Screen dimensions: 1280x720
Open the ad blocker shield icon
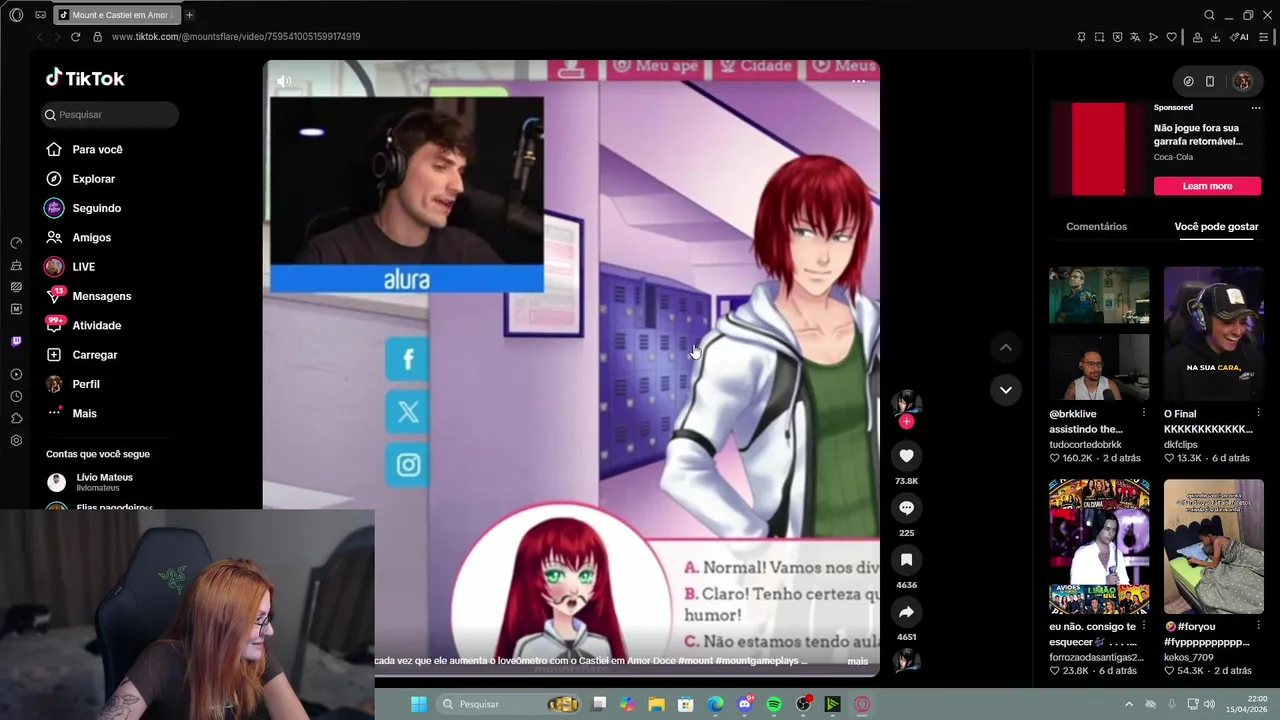point(1117,37)
